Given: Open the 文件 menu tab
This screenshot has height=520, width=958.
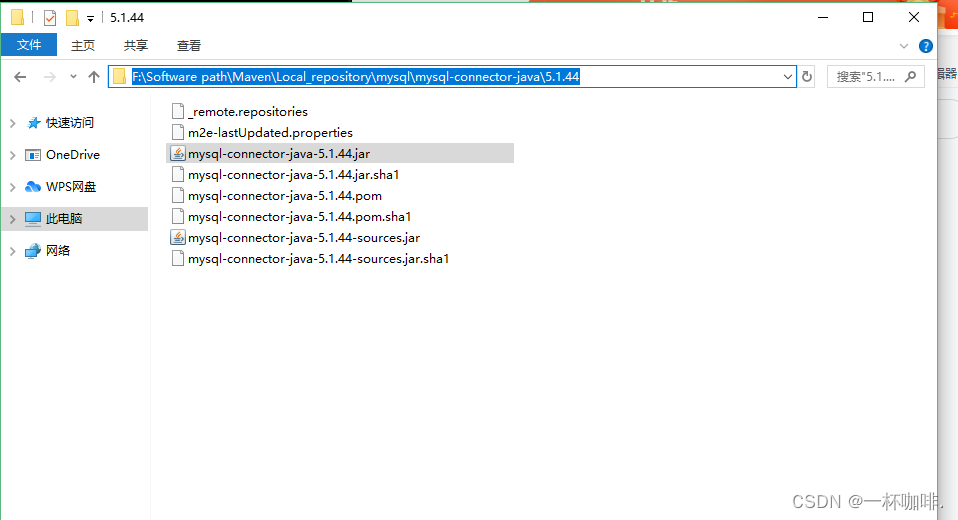Looking at the screenshot, I should (29, 45).
